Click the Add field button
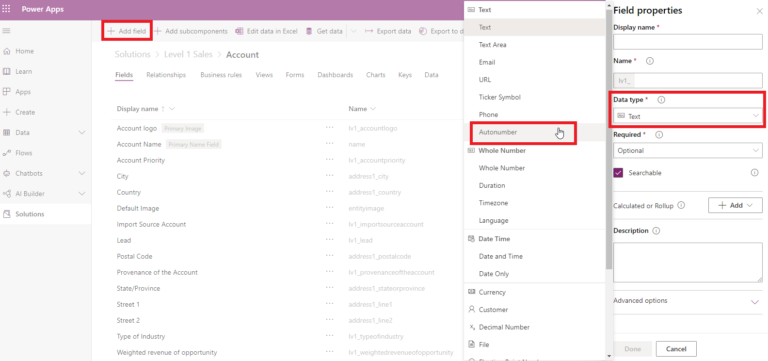Screen dimensions: 768x361 tap(127, 31)
